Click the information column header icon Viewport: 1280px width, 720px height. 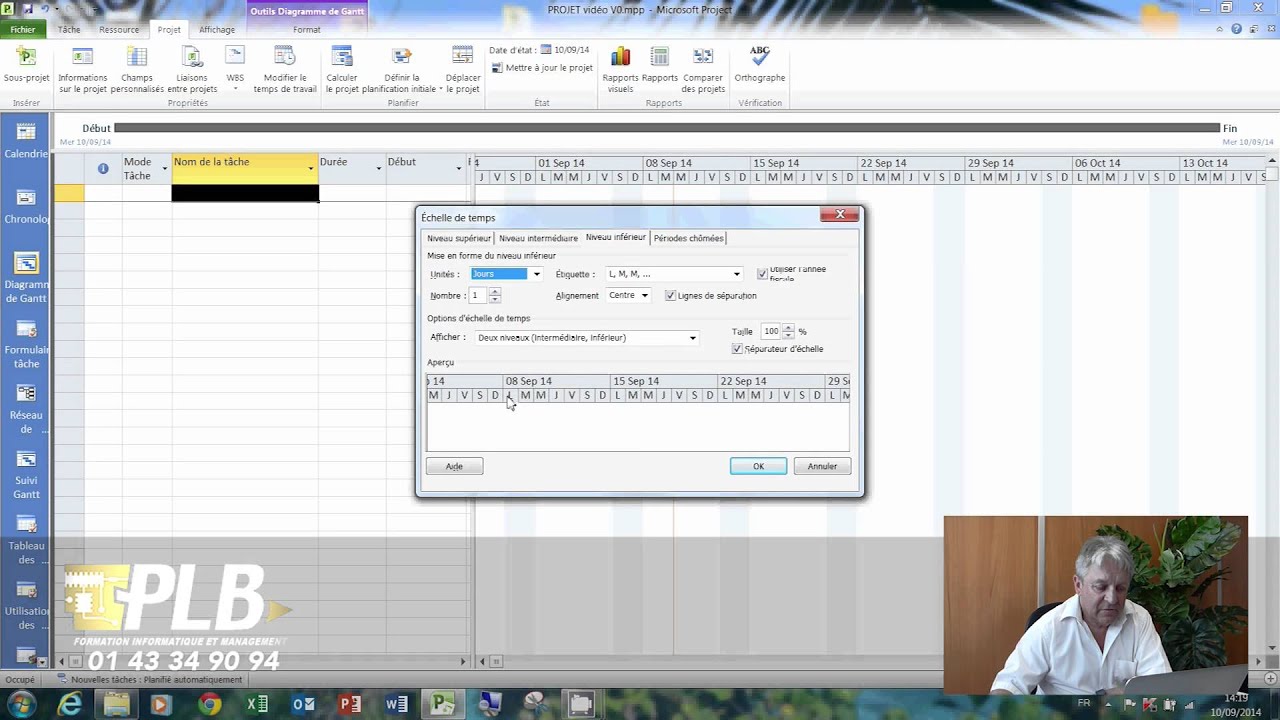click(x=103, y=168)
